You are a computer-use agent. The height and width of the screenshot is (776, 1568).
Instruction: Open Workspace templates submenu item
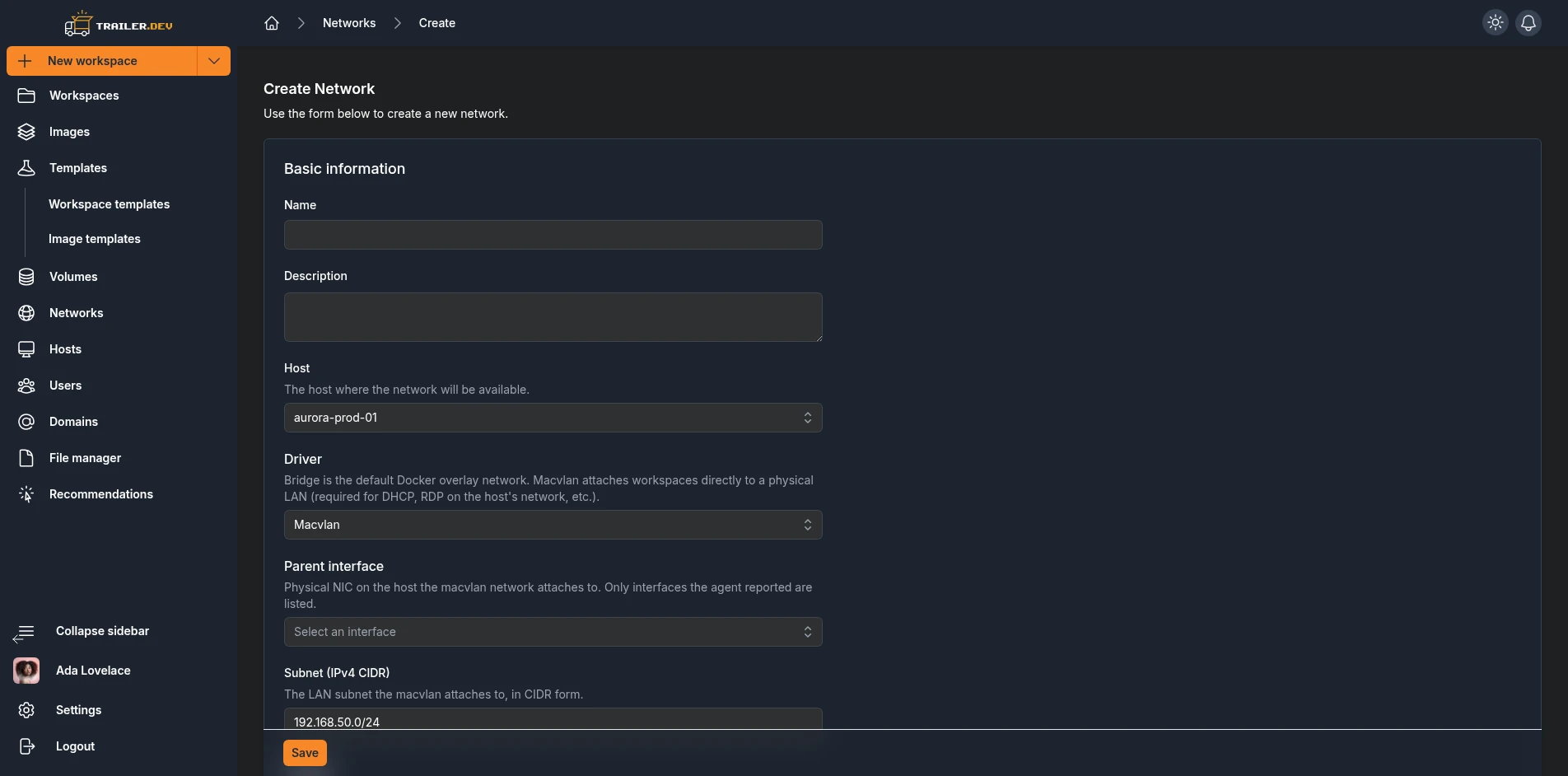point(109,204)
